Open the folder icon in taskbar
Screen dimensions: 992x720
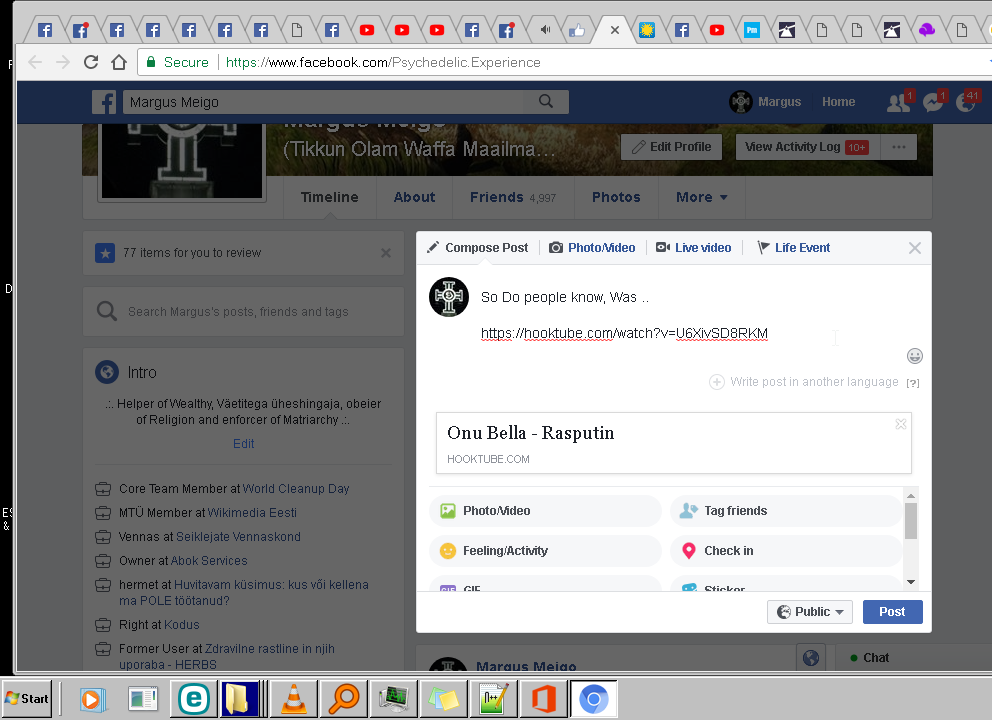pos(239,699)
